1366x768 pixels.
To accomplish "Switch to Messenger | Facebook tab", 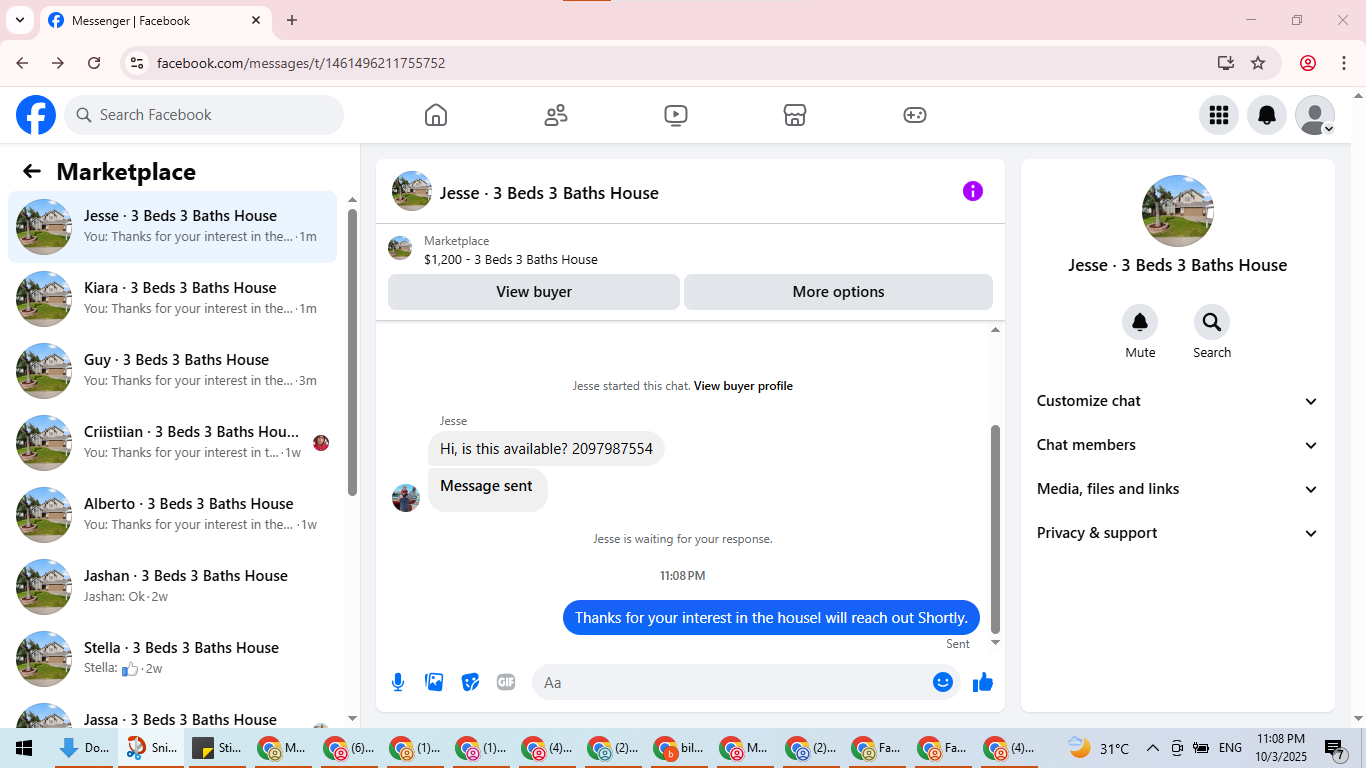I will click(x=155, y=20).
